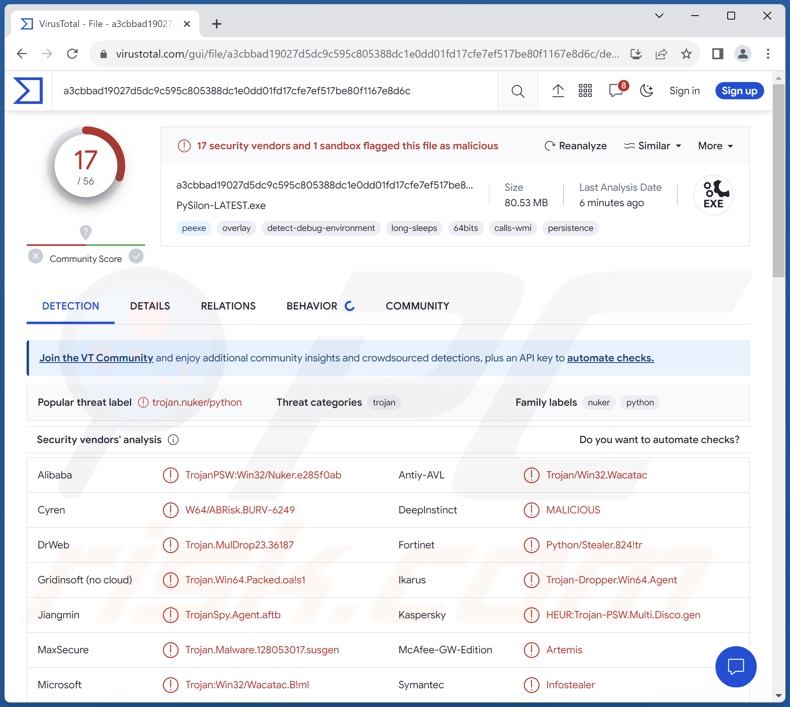The height and width of the screenshot is (707, 790).
Task: Click the EXE file type icon
Action: tap(713, 195)
